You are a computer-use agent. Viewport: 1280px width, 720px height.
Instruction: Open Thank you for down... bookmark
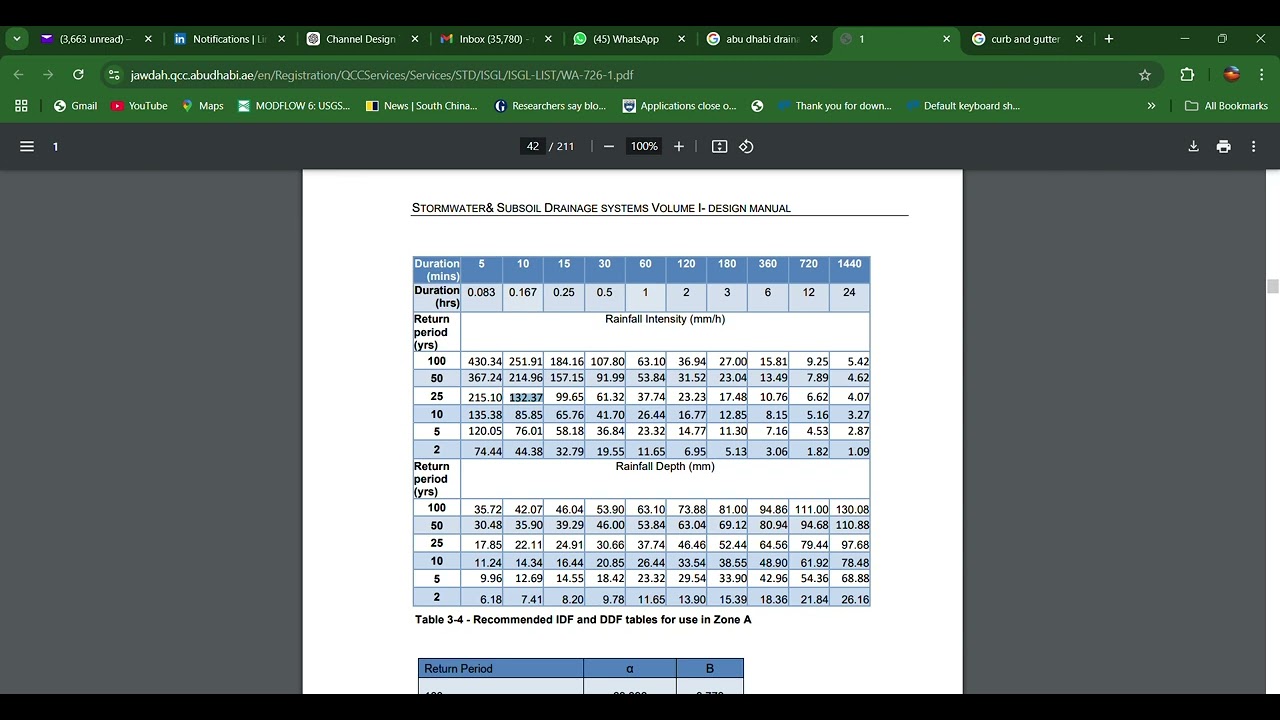click(834, 106)
